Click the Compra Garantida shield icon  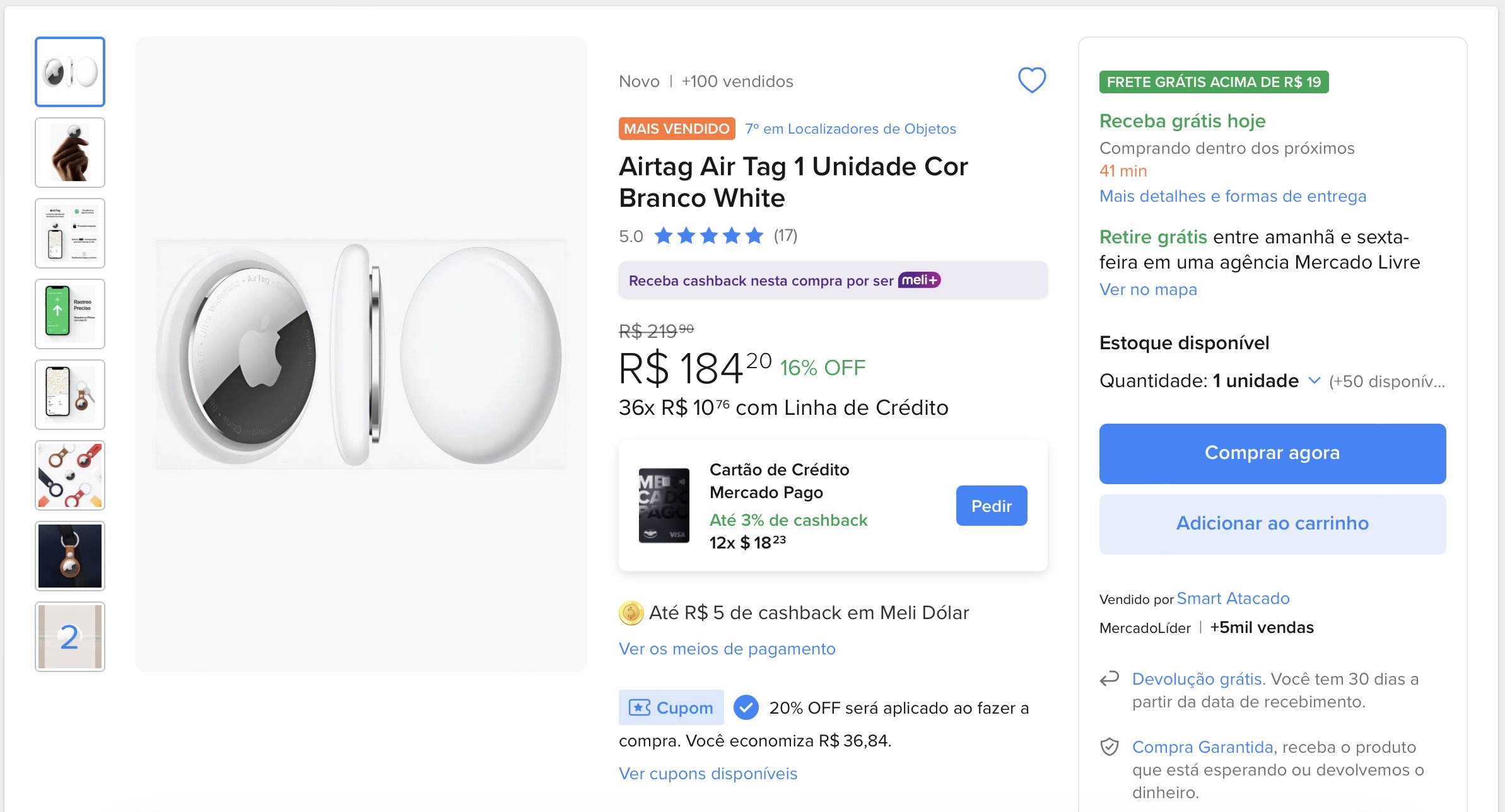[1110, 747]
